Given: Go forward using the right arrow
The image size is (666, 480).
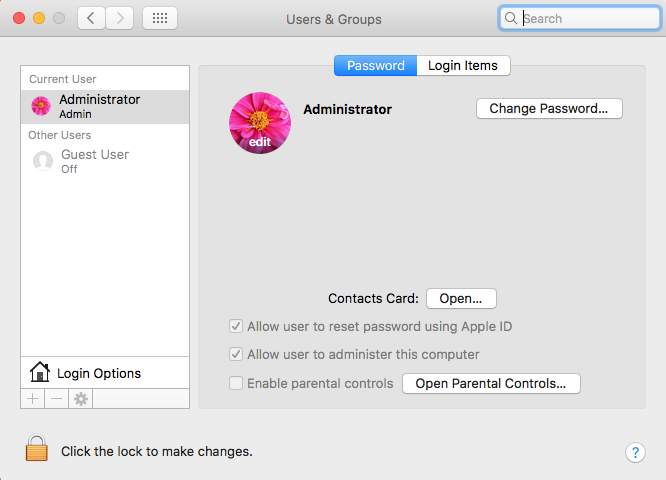Looking at the screenshot, I should click(x=120, y=18).
